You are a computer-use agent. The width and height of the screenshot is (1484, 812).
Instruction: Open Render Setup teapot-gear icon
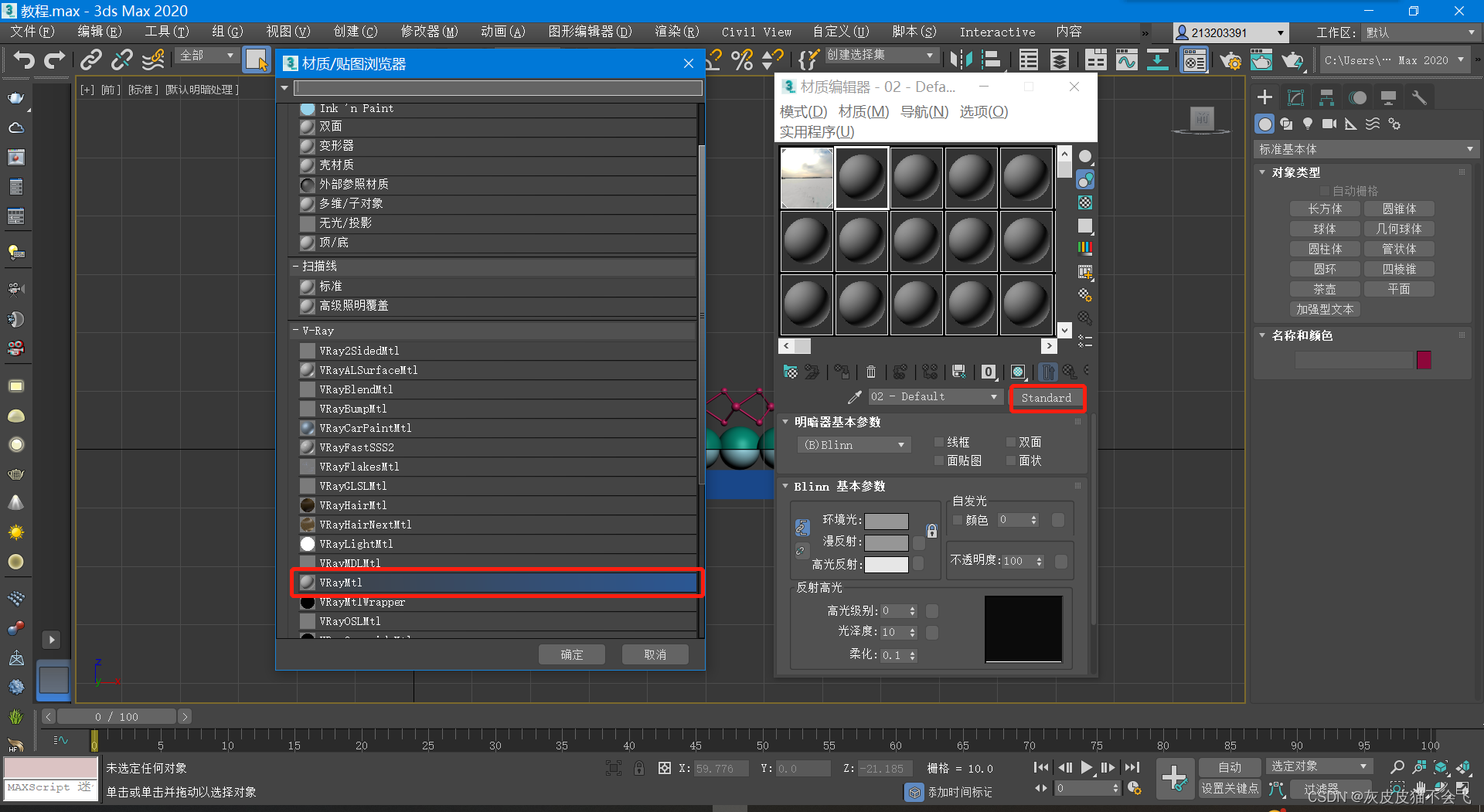(x=1230, y=59)
